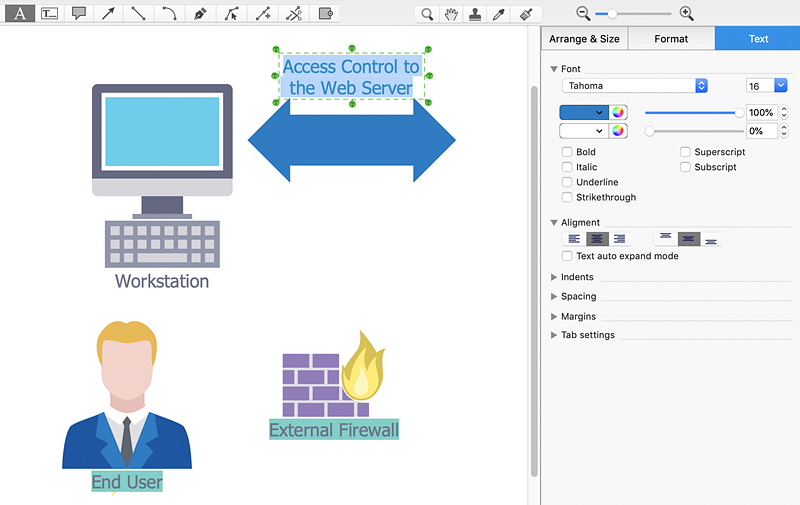Viewport: 800px width, 505px height.
Task: Select the callout speech bubble tool
Action: [79, 13]
